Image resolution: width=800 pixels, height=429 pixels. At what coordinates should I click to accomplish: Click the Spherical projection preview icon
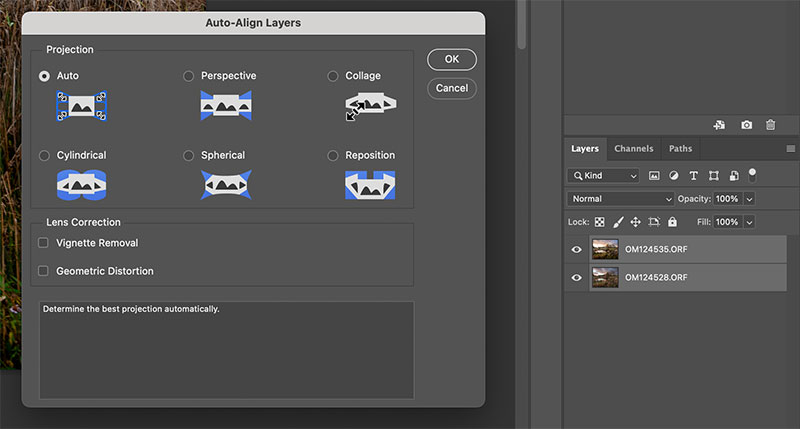tap(226, 185)
